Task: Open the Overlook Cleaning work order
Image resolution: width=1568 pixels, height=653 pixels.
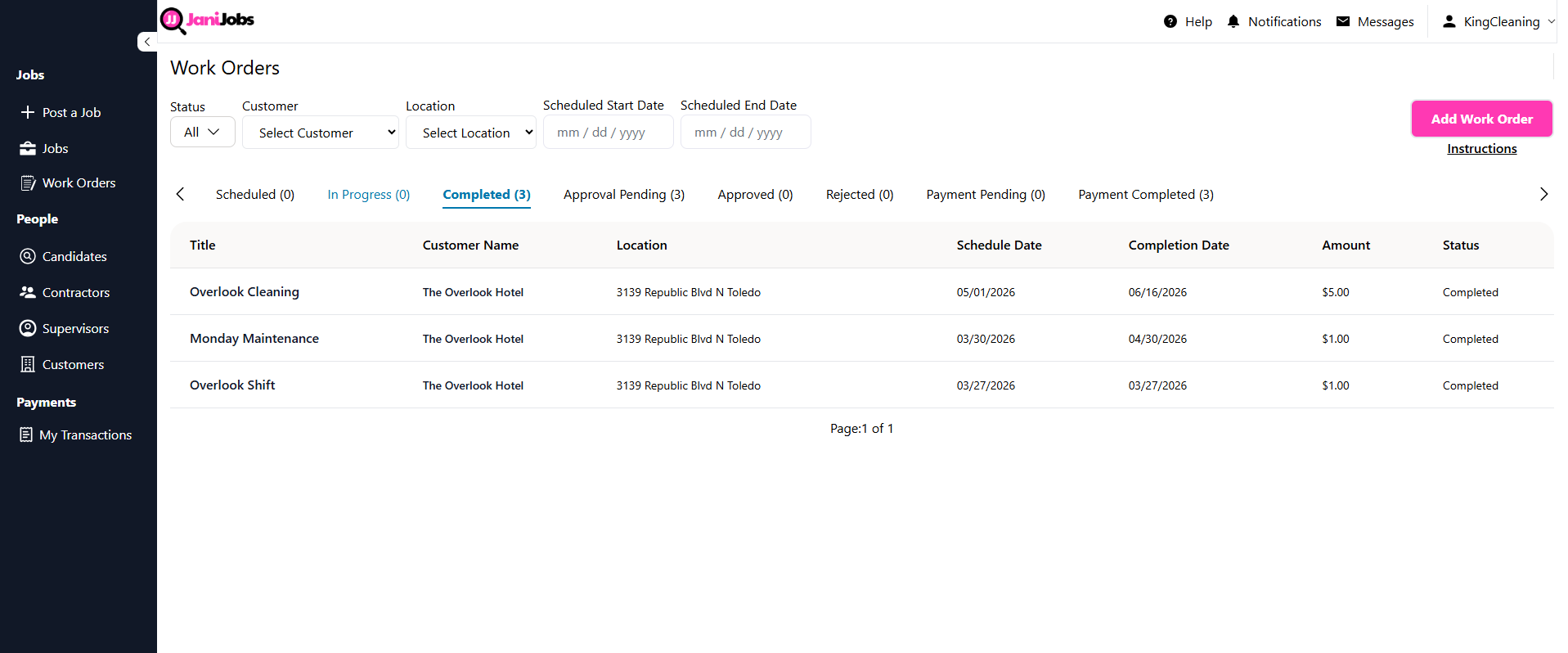Action: click(245, 291)
